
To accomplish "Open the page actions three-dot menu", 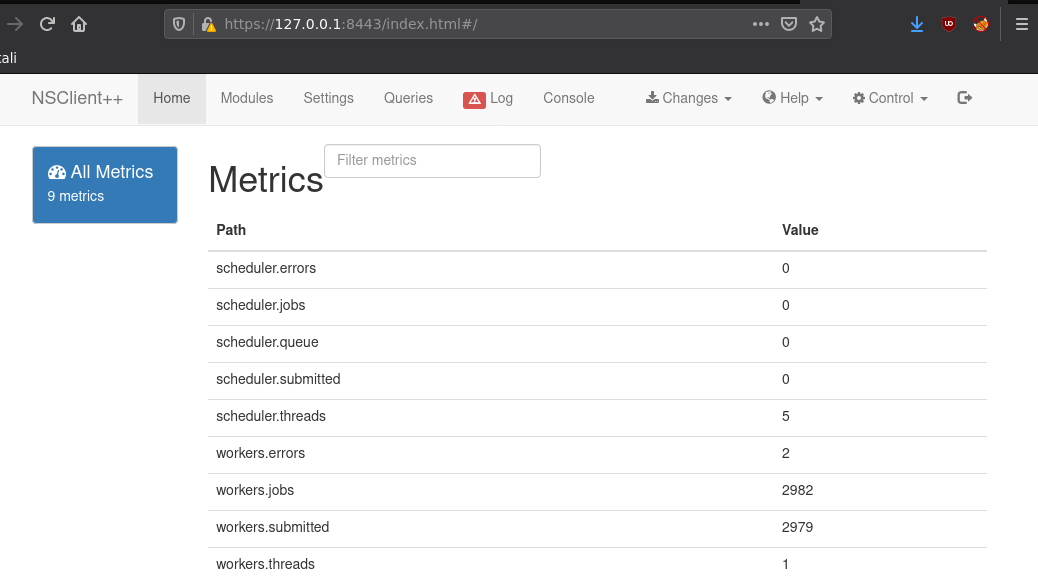I will (x=761, y=24).
